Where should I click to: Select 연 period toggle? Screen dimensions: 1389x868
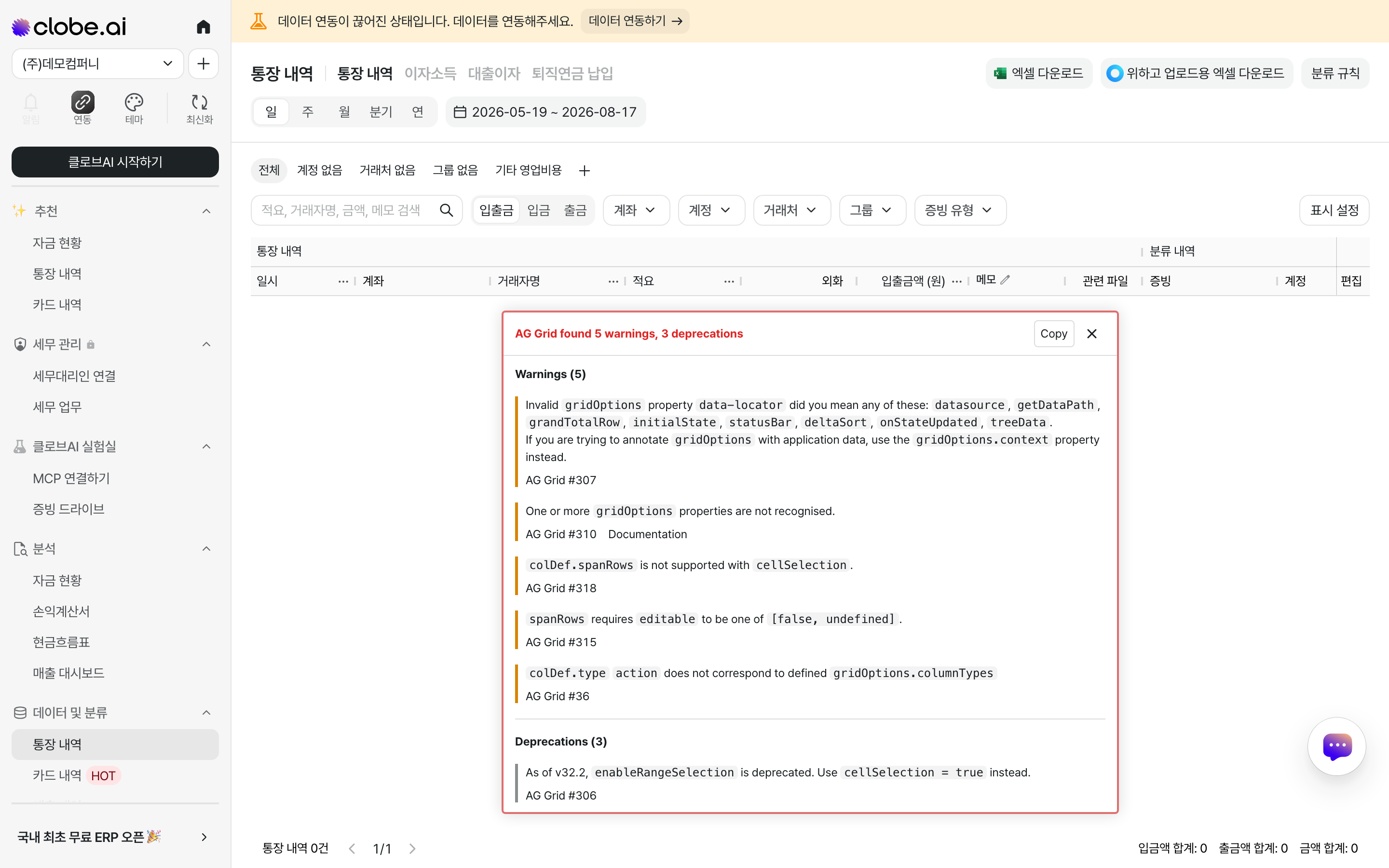point(418,112)
